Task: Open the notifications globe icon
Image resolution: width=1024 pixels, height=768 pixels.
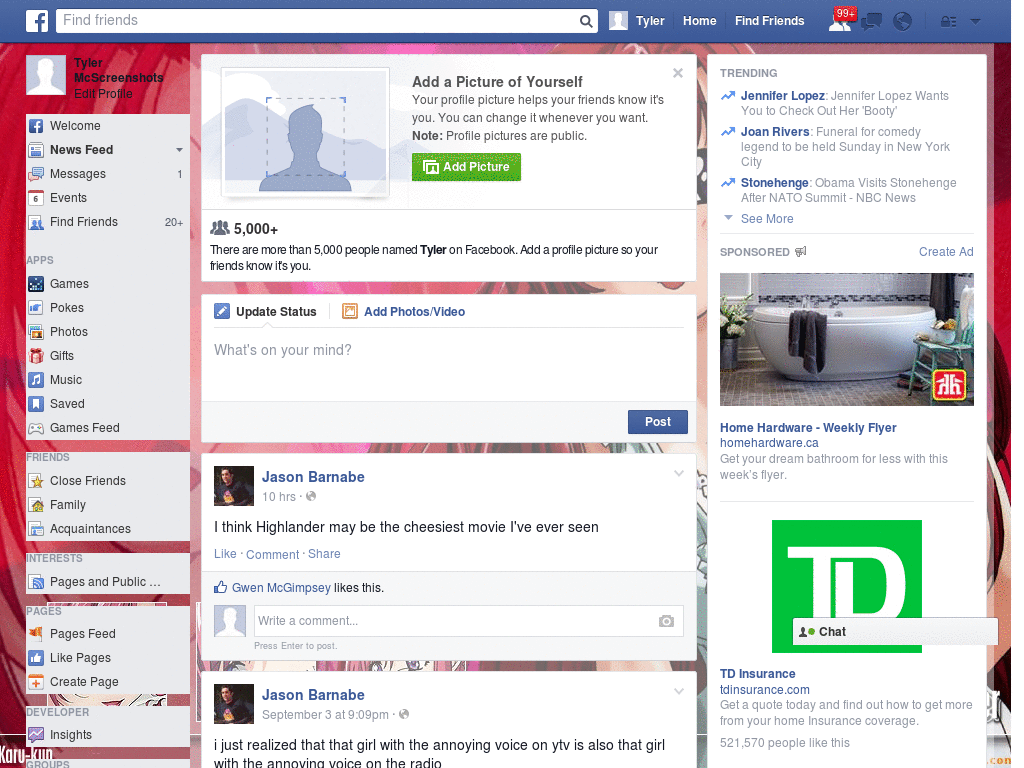Action: pyautogui.click(x=903, y=22)
